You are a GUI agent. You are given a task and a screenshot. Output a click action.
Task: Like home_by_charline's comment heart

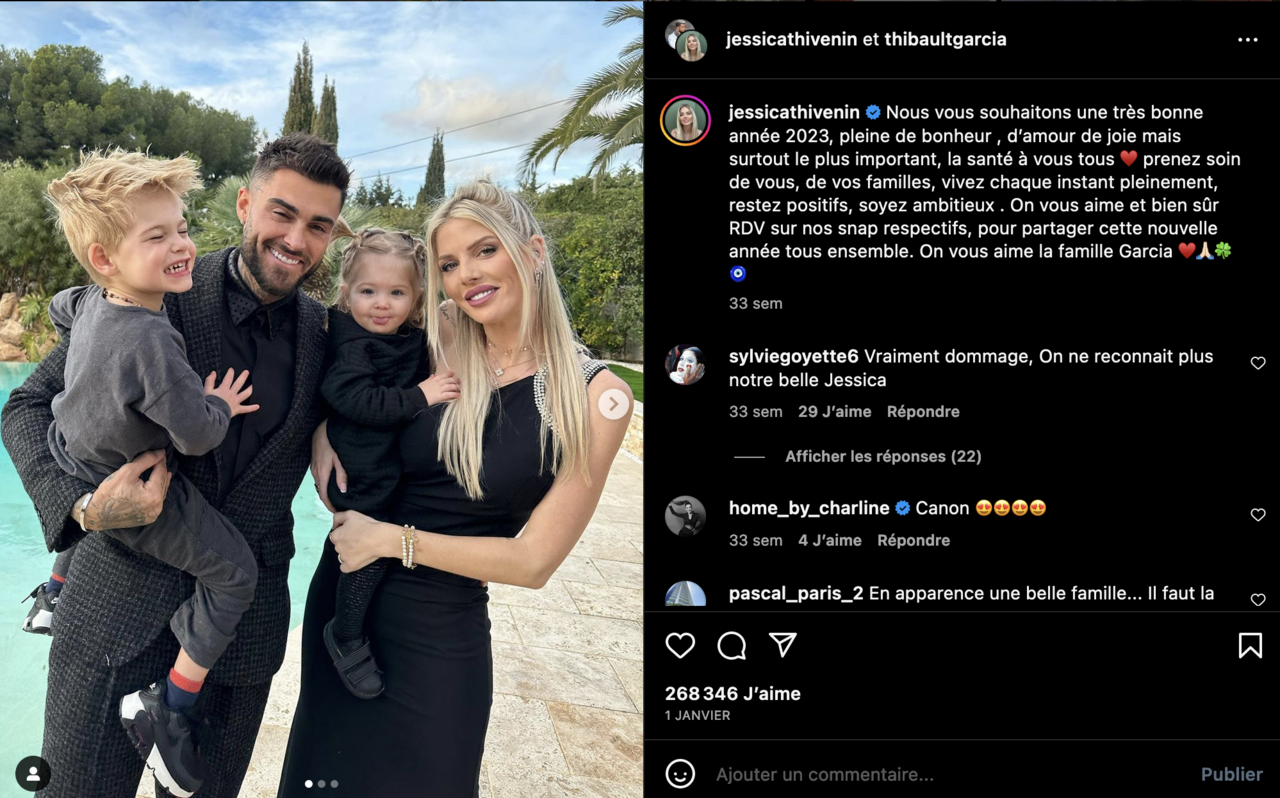click(x=1258, y=515)
